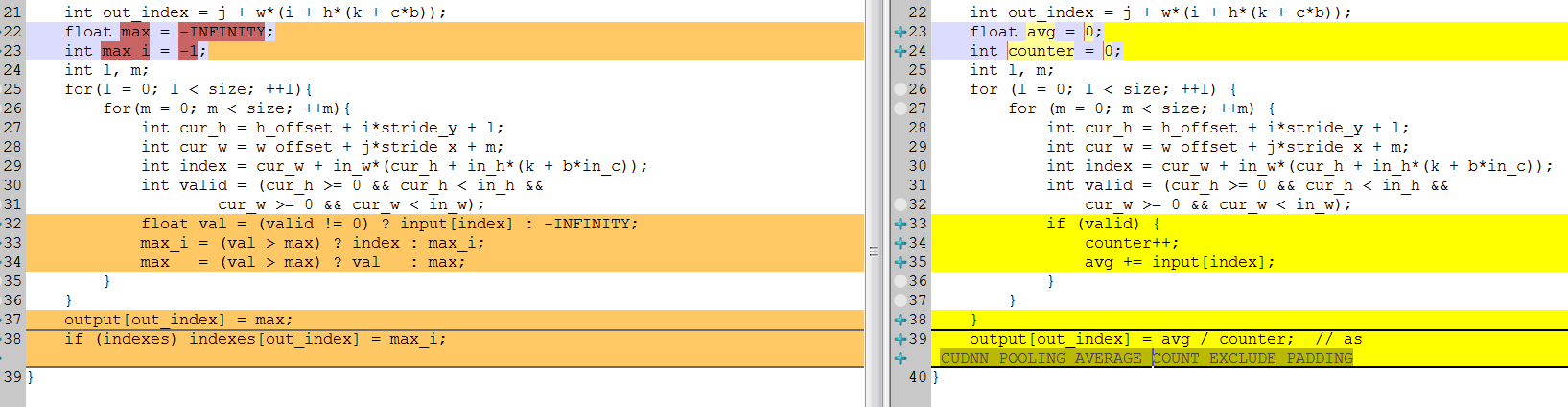Click the plus marker beside the CUDNN_POOLING line

[901, 358]
